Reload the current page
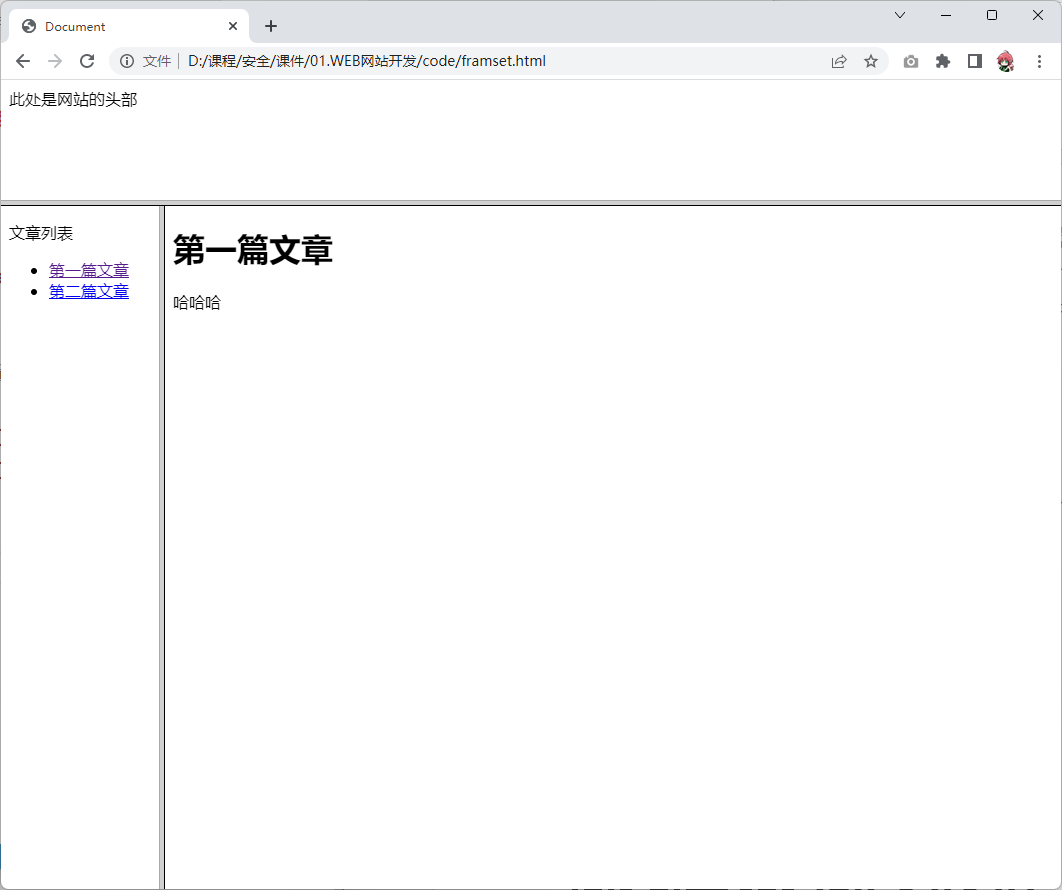The width and height of the screenshot is (1062, 890). pos(87,61)
